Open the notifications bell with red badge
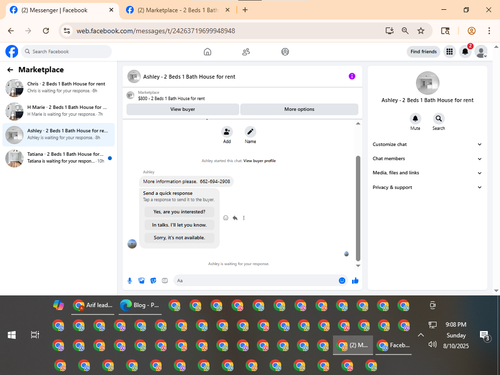Image resolution: width=500 pixels, height=375 pixels. click(x=465, y=52)
